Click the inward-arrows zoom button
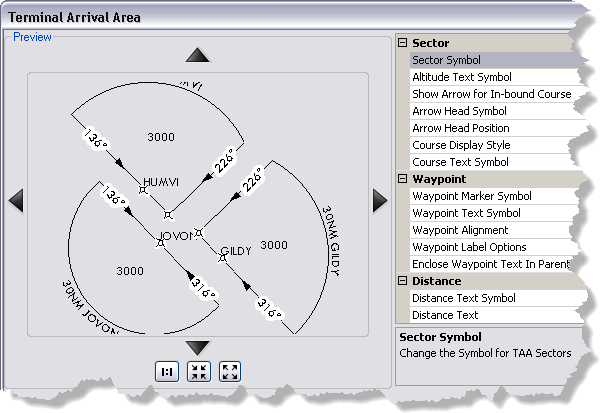 click(x=199, y=371)
